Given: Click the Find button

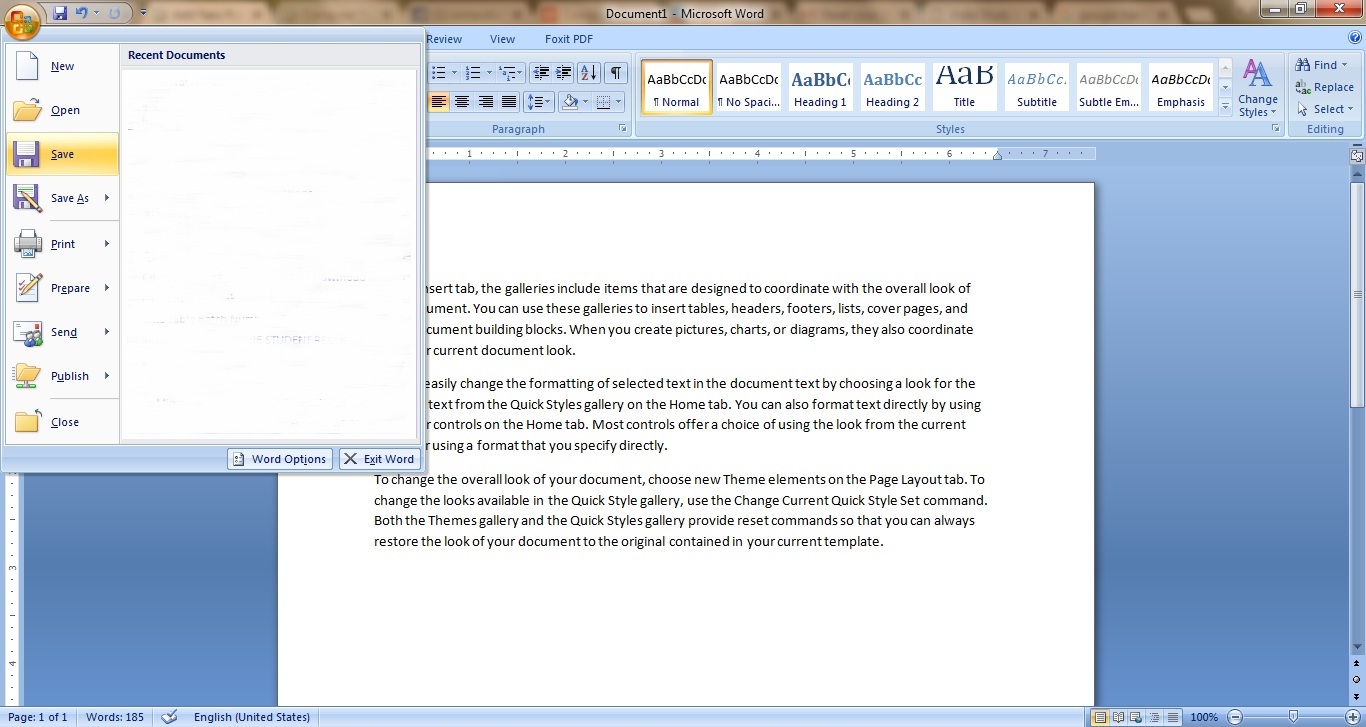Looking at the screenshot, I should 1322,65.
